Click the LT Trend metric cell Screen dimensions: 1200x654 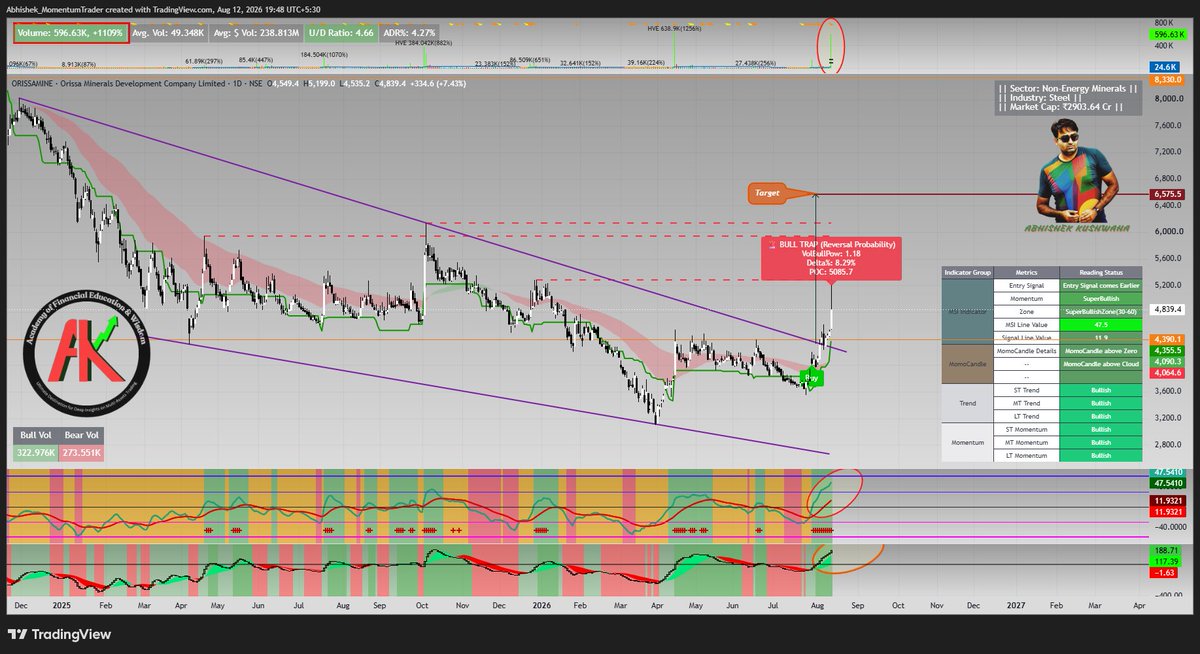pyautogui.click(x=1024, y=416)
